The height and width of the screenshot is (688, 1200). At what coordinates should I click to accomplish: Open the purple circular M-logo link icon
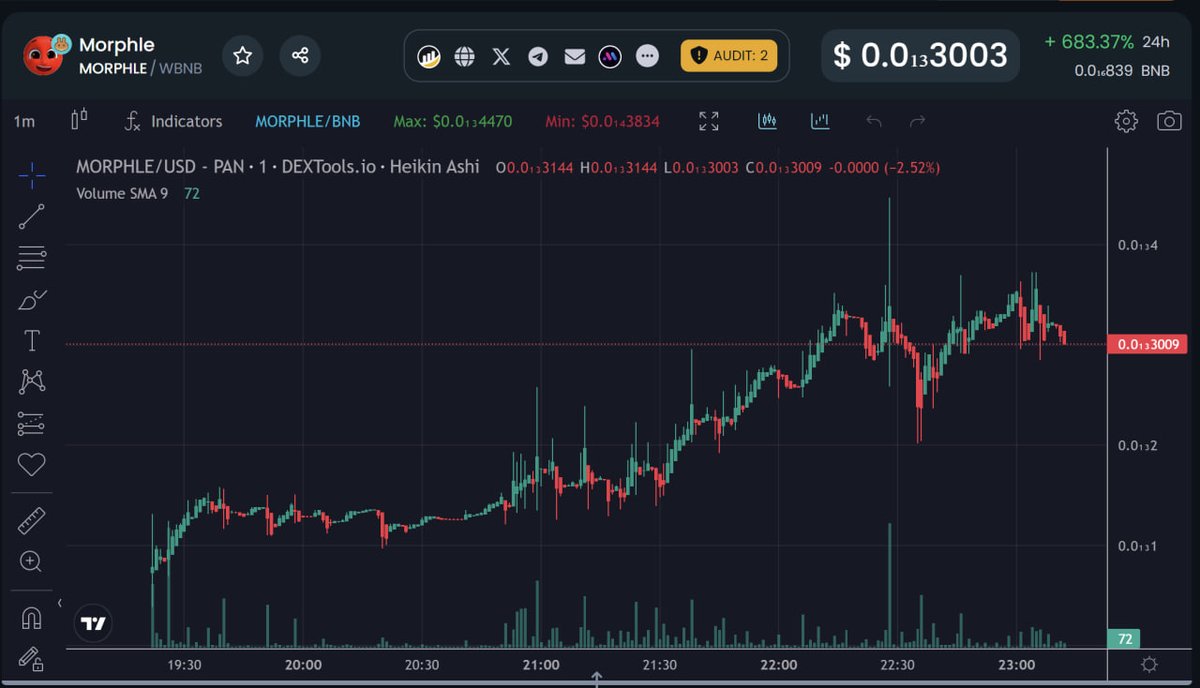610,56
